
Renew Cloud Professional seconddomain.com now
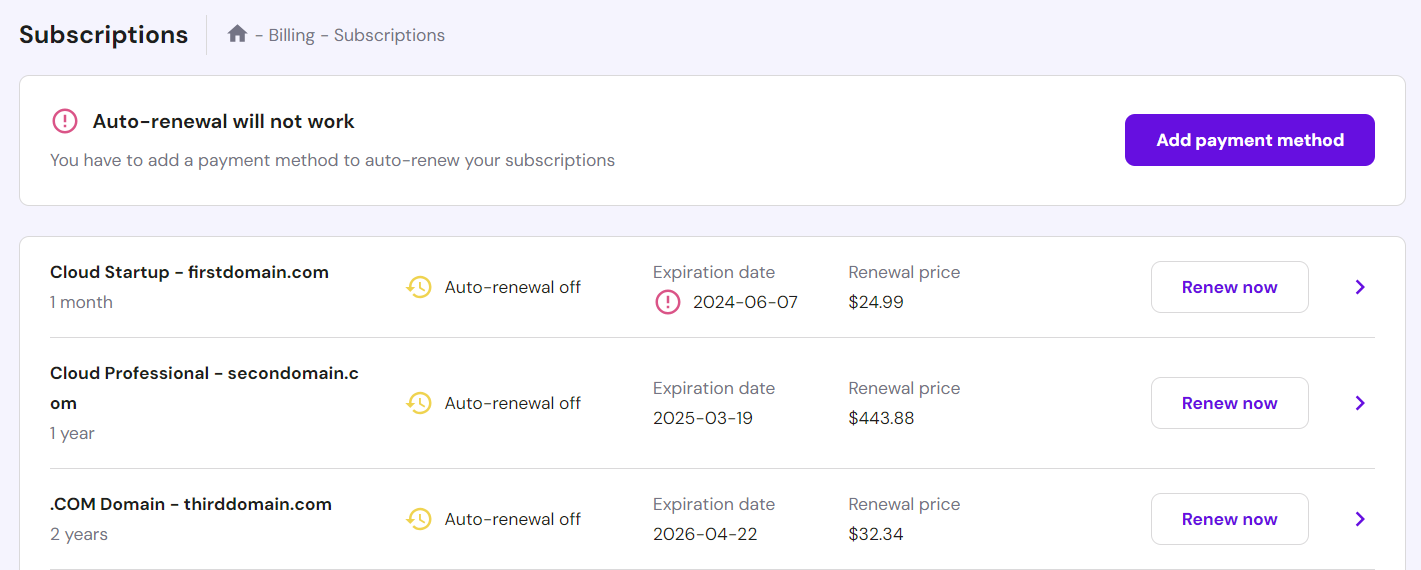pos(1229,403)
